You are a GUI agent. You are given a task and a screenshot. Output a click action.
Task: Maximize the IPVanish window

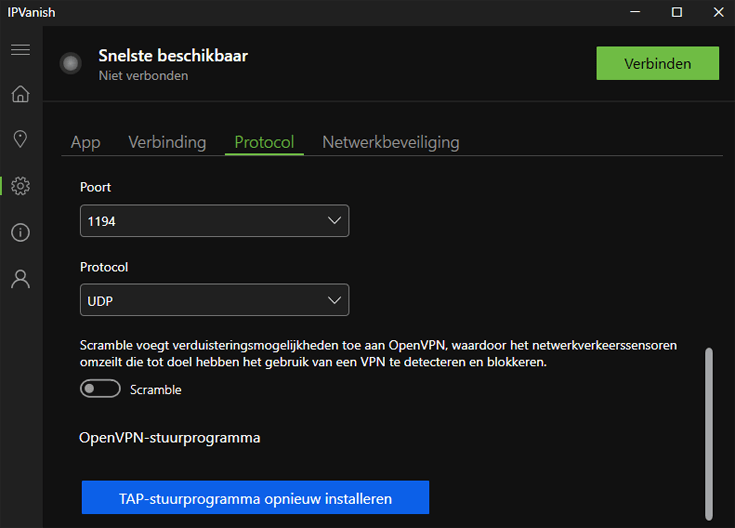[x=677, y=12]
